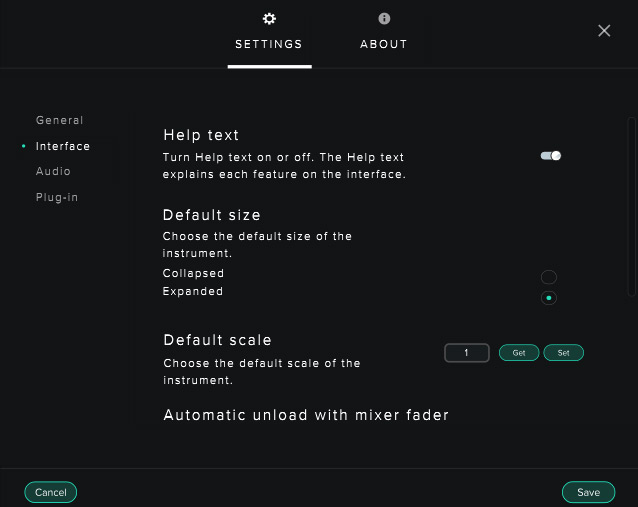Click the About info icon

[x=384, y=19]
